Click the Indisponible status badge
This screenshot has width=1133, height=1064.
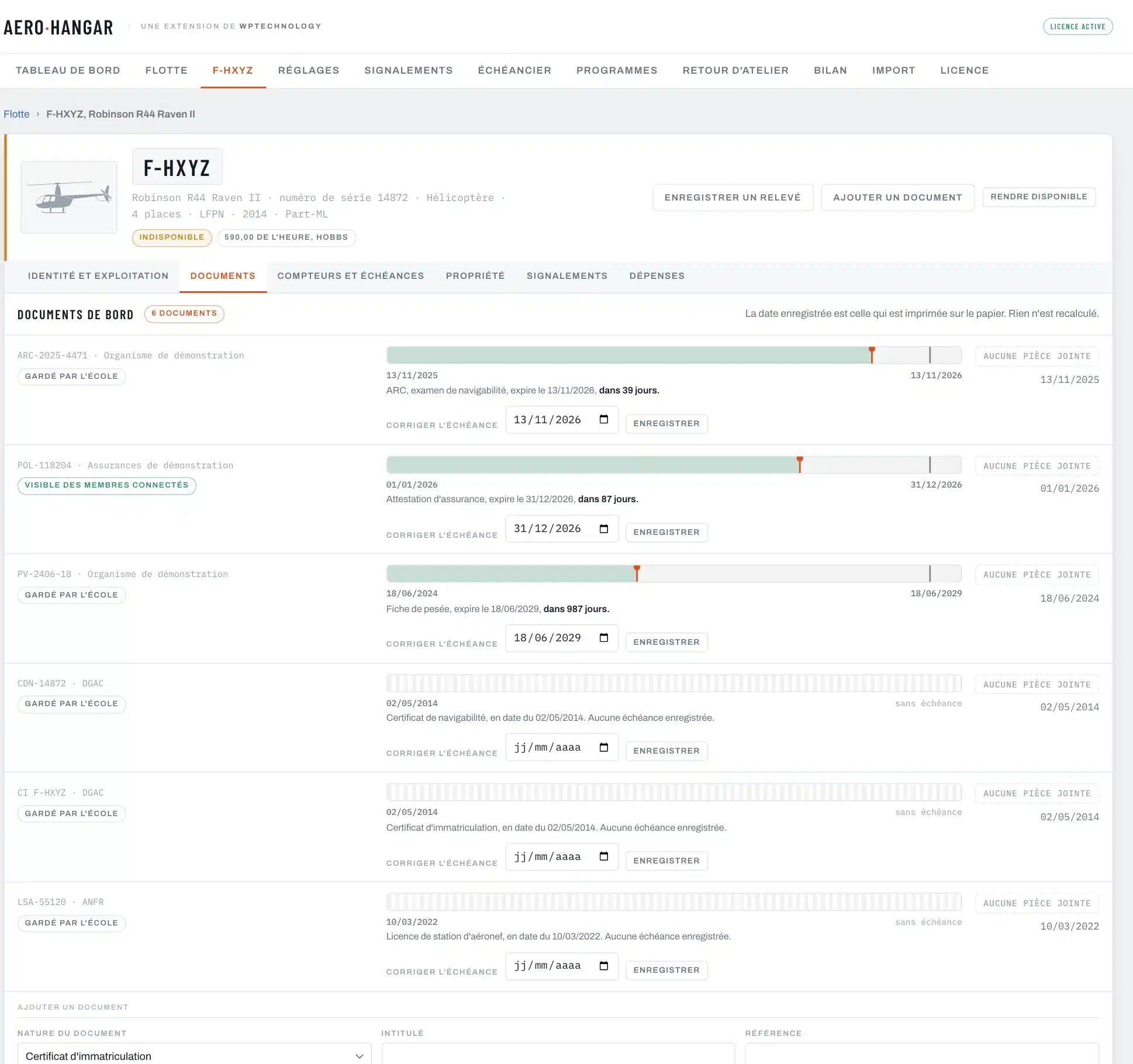click(172, 237)
